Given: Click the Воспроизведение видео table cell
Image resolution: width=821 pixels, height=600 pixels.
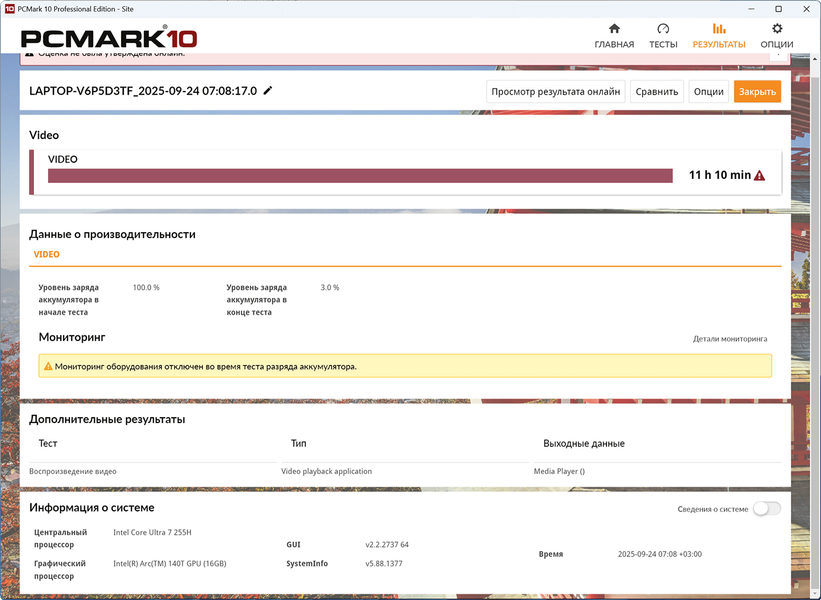Looking at the screenshot, I should click(73, 471).
